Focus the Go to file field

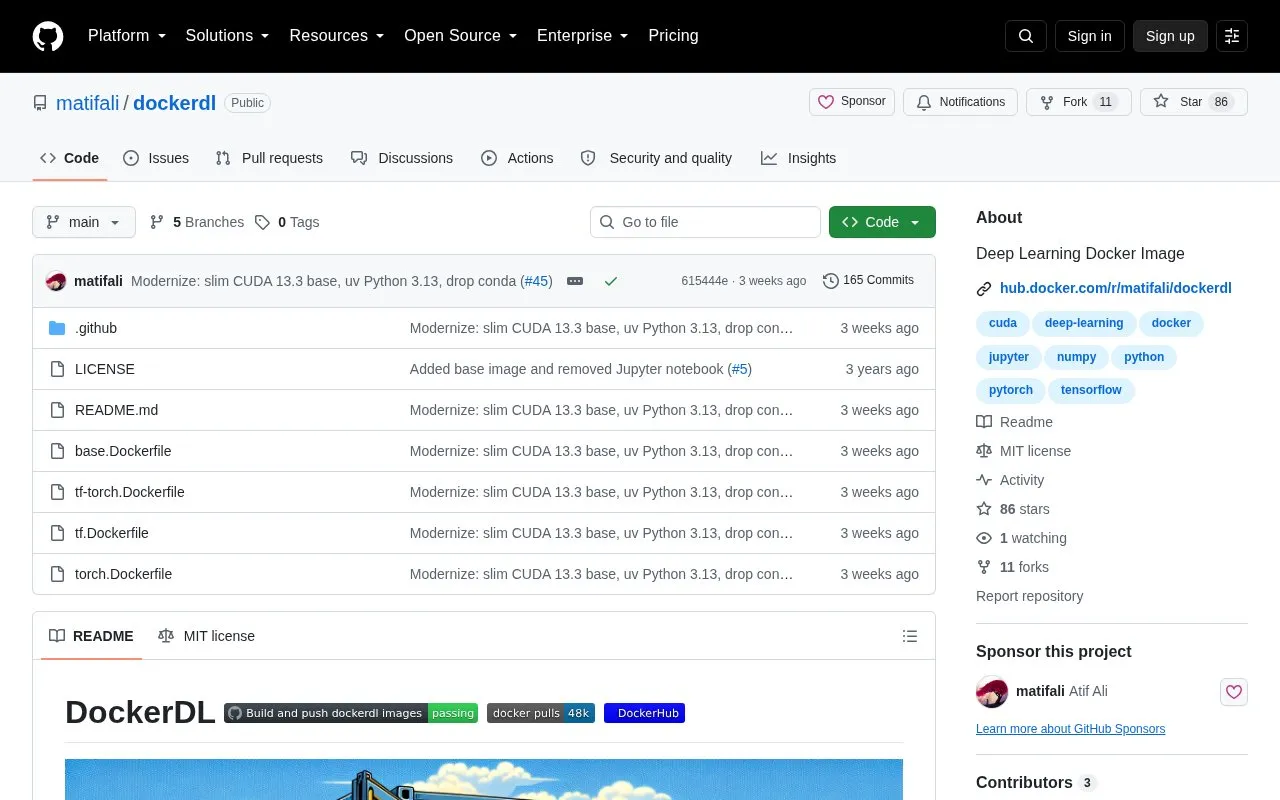tap(705, 222)
